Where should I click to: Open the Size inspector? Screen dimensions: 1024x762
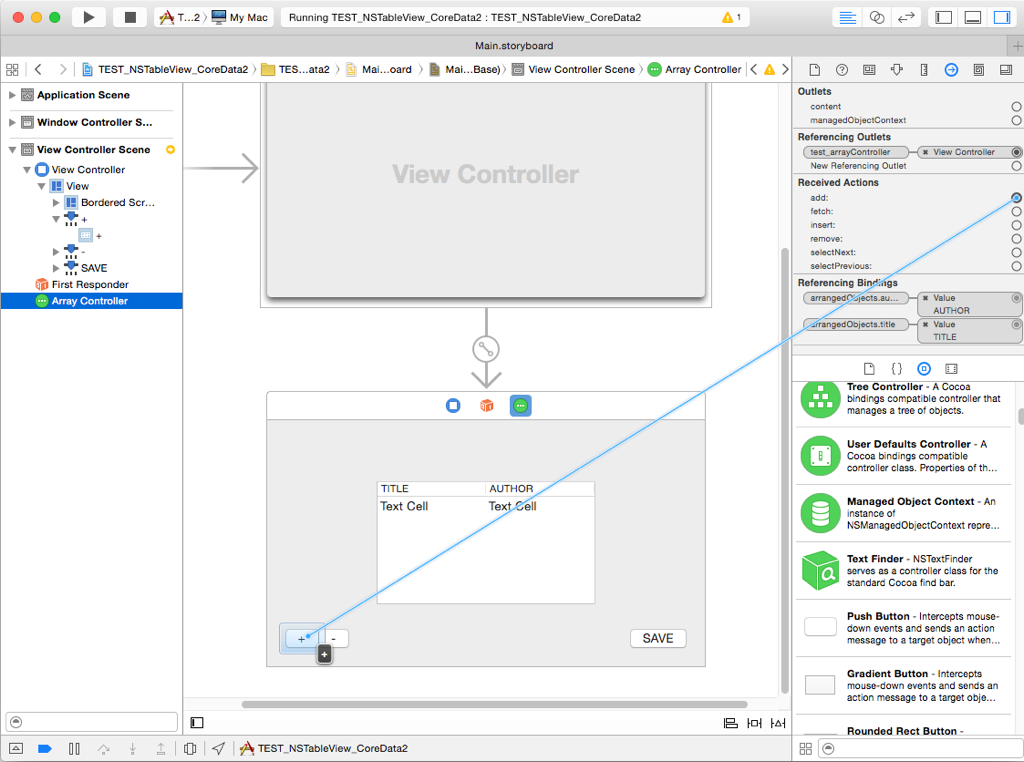pos(924,70)
